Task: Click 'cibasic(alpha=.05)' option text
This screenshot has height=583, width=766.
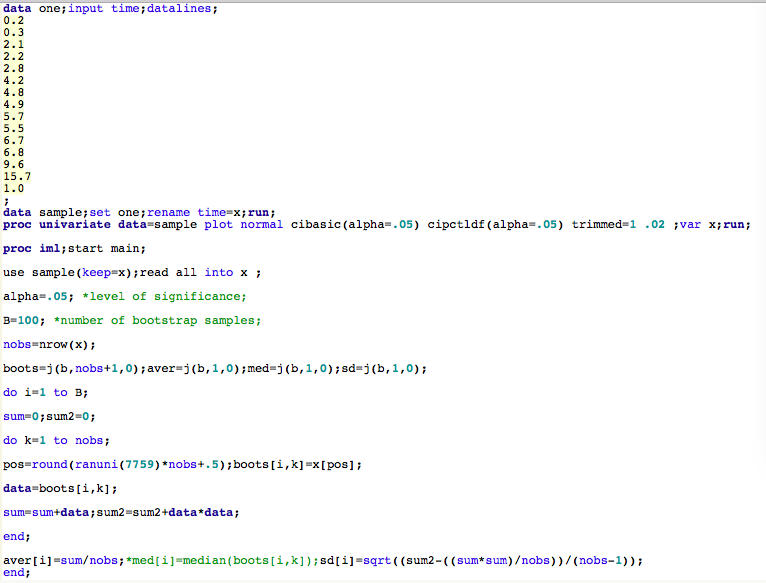Action: pyautogui.click(x=355, y=224)
